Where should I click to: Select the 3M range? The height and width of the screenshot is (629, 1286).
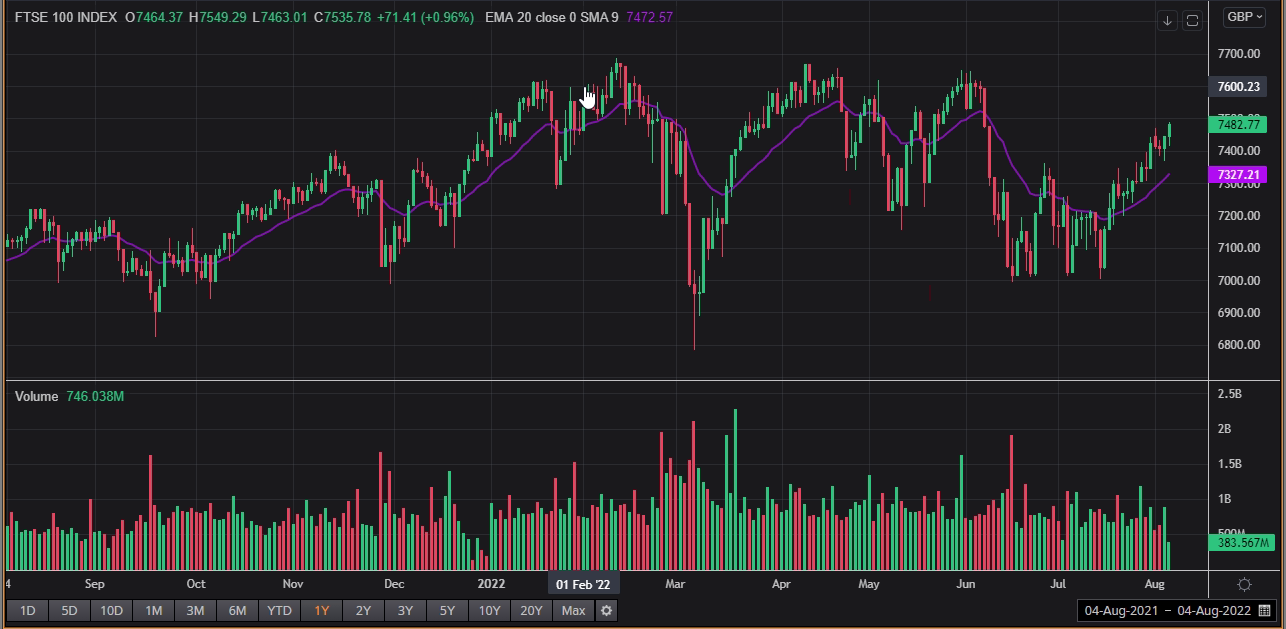195,610
